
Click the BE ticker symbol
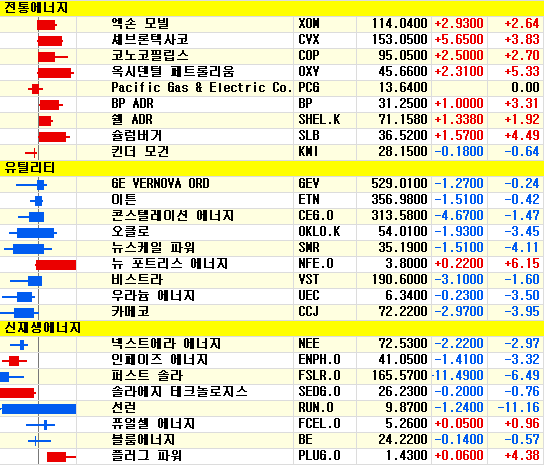coord(305,439)
